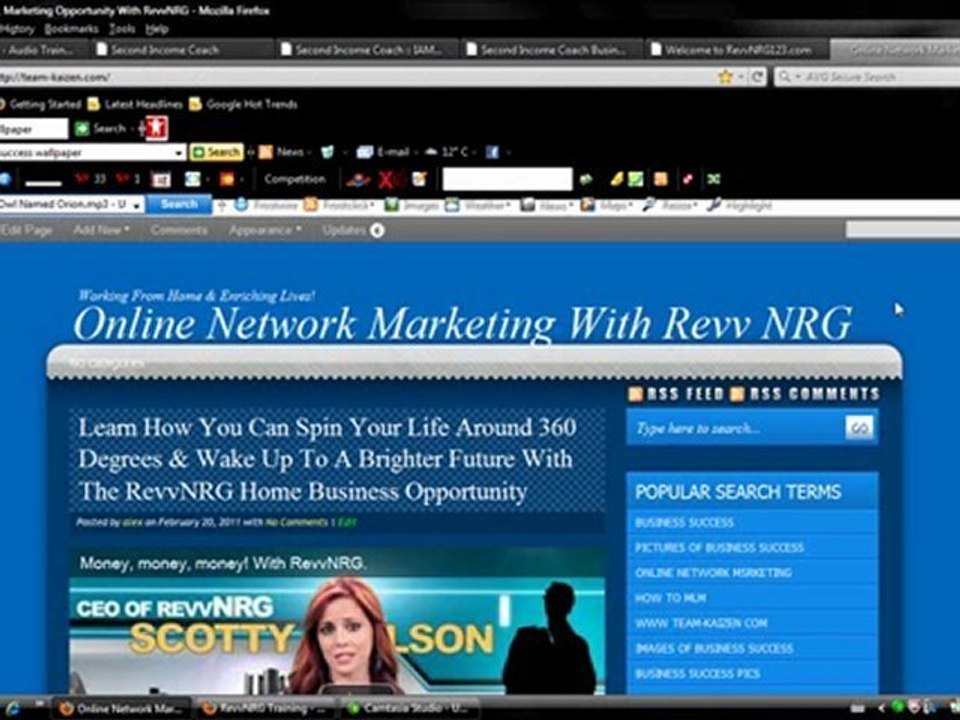Open the Tools menu
The height and width of the screenshot is (720, 960).
(x=122, y=29)
